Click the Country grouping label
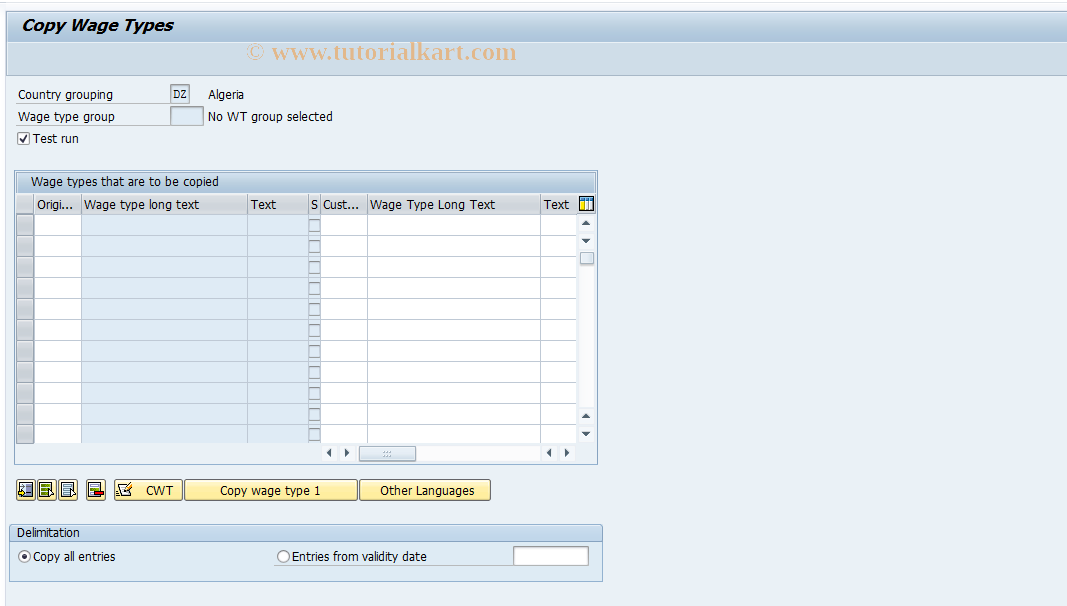Image resolution: width=1067 pixels, height=606 pixels. pyautogui.click(x=65, y=95)
